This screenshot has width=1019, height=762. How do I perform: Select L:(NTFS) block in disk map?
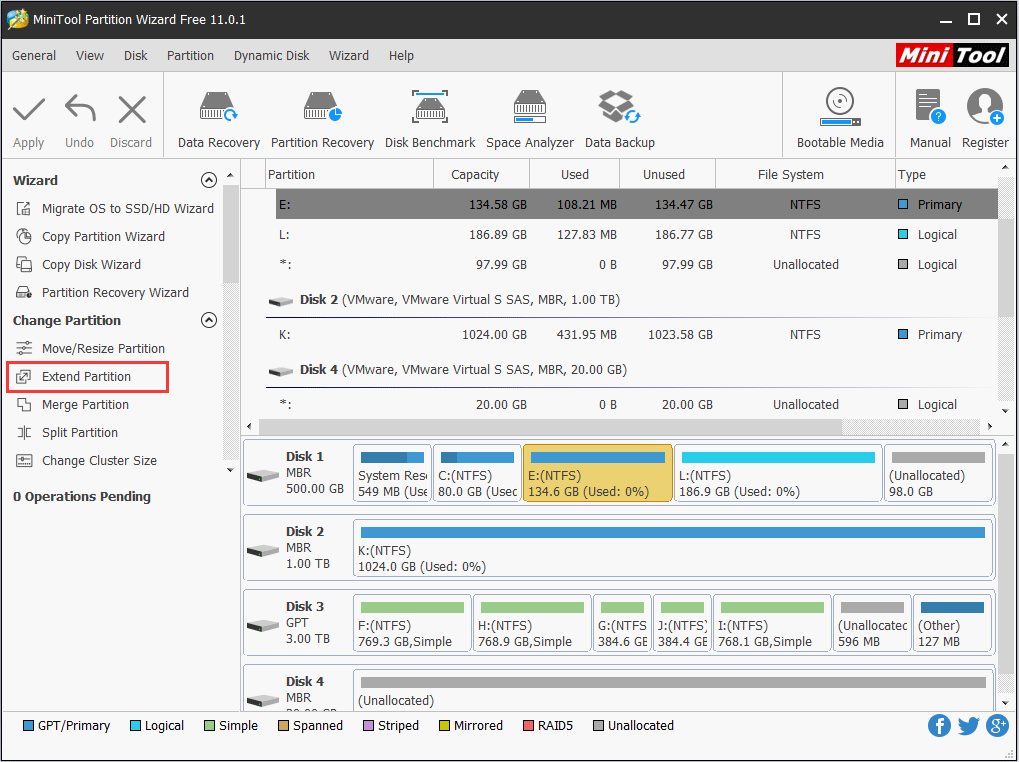[x=778, y=473]
